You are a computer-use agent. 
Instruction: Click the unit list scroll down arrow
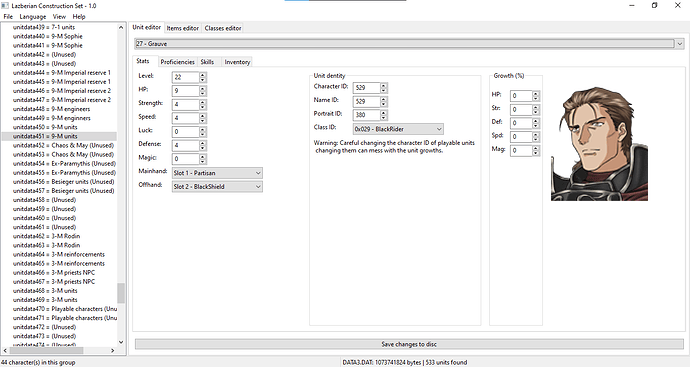[x=121, y=342]
